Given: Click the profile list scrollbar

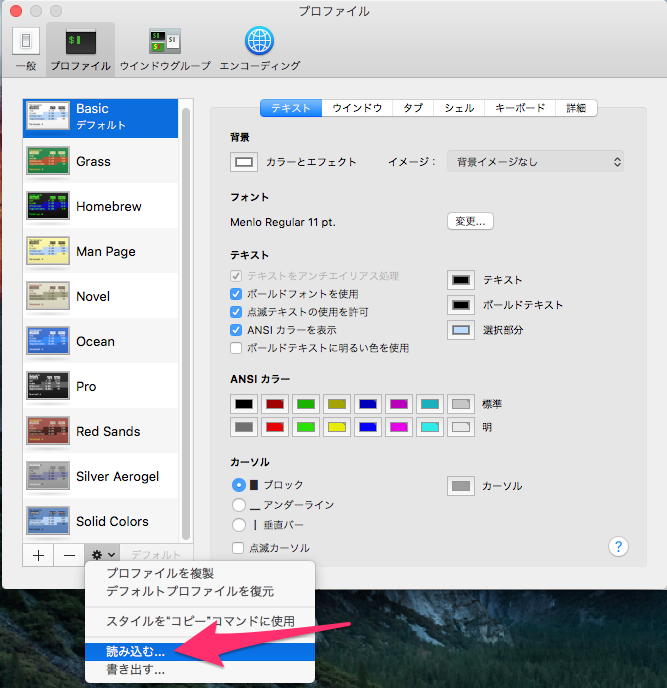Looking at the screenshot, I should pos(186,324).
